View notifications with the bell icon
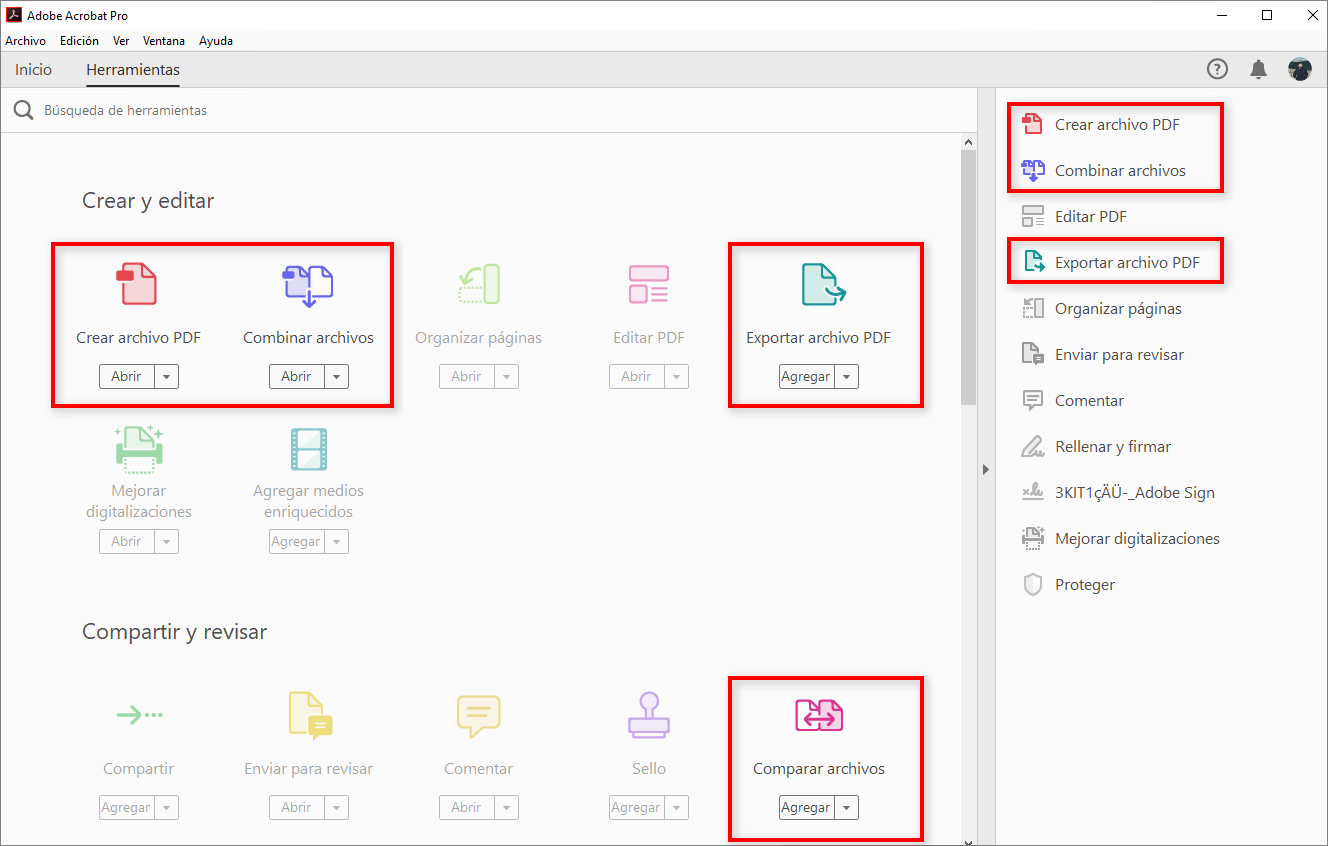Screen dimensions: 1328x846 (1259, 69)
